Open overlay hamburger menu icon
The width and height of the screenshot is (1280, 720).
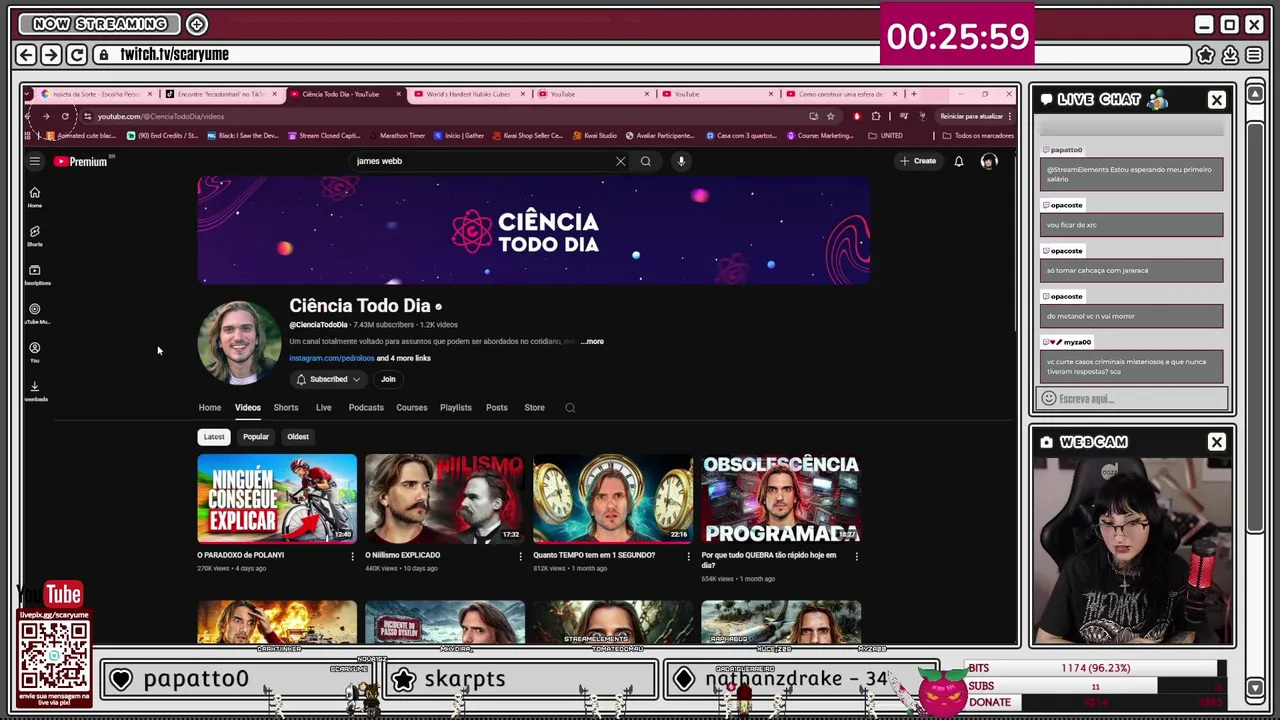[1254, 55]
